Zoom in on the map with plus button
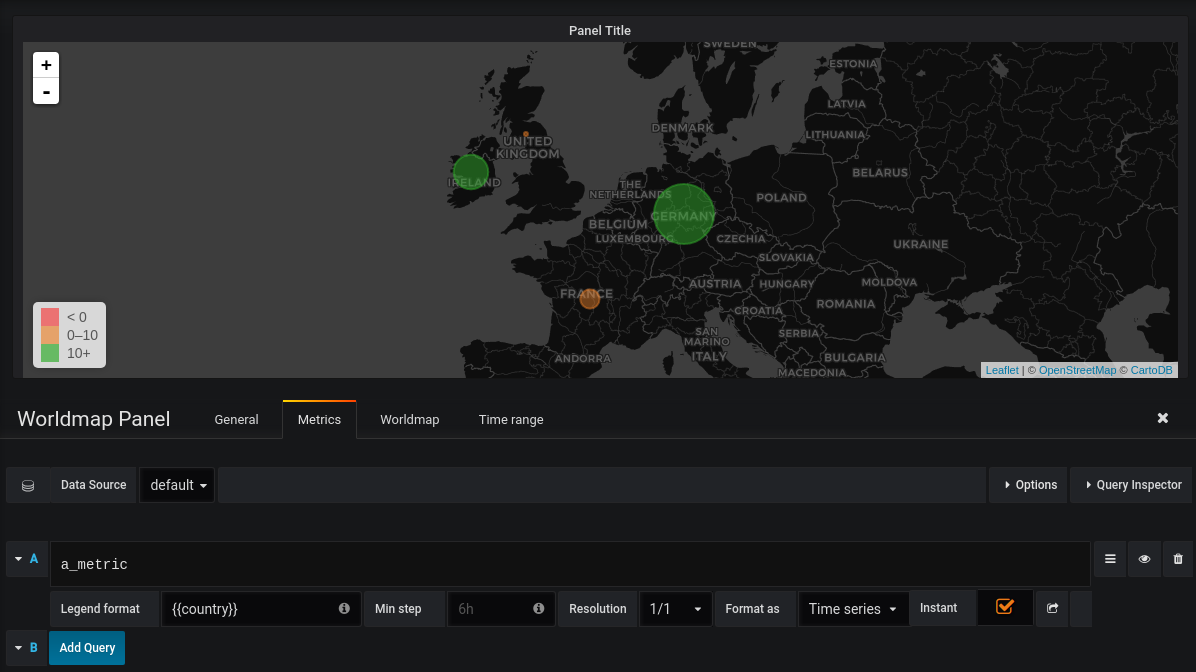Screen dimensions: 1196x672 click(46, 65)
